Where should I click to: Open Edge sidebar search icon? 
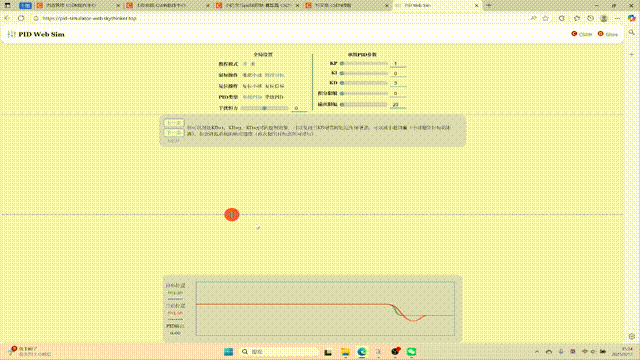tap(632, 32)
